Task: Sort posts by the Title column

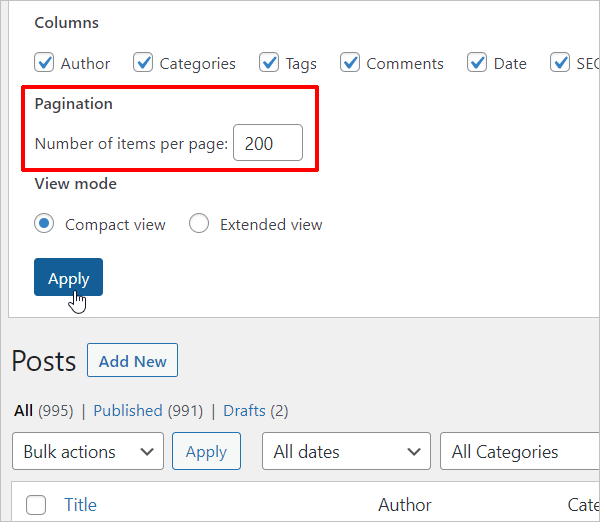Action: click(80, 505)
